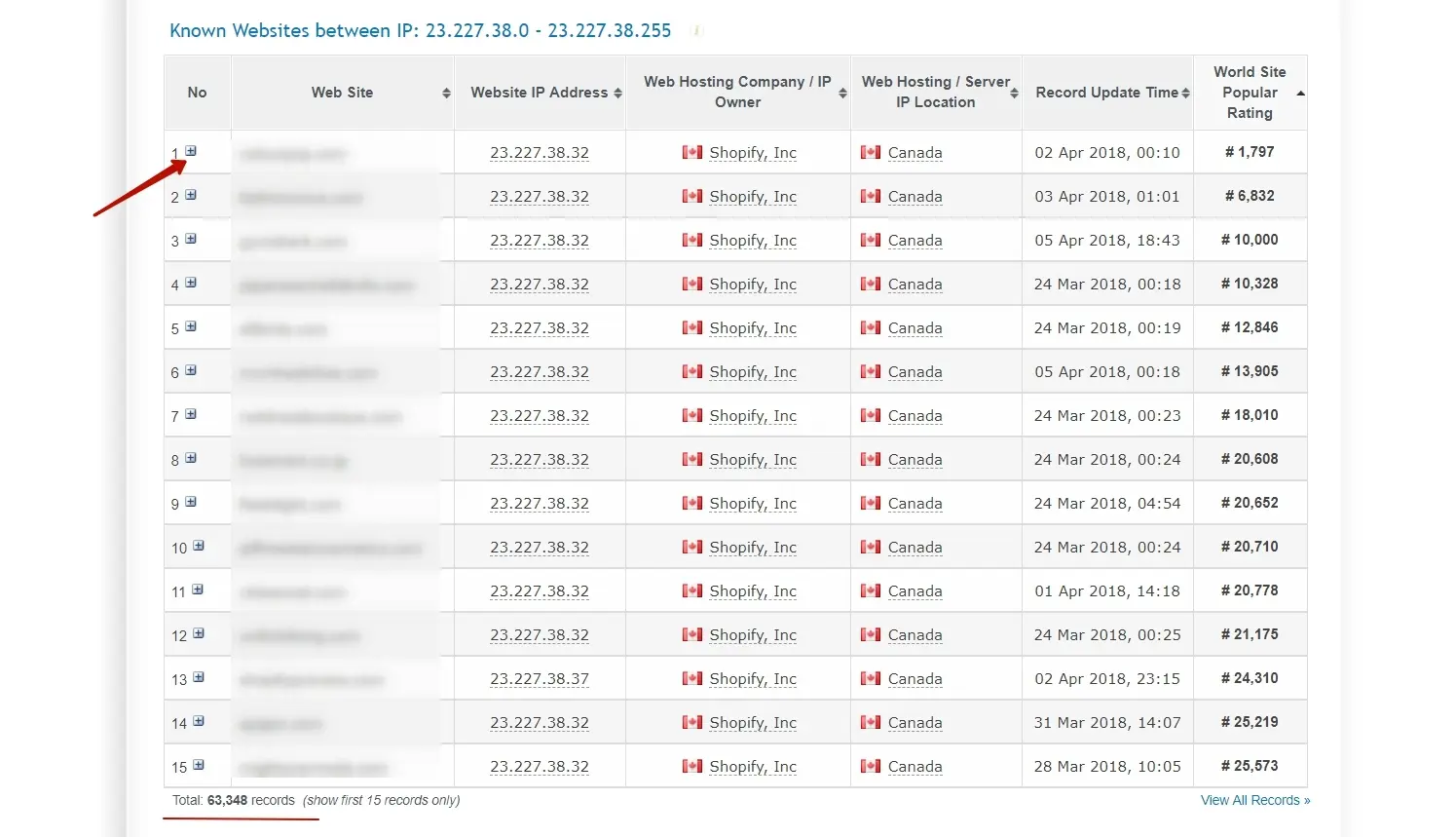
Task: Sort by Website IP Address column
Action: pyautogui.click(x=617, y=94)
